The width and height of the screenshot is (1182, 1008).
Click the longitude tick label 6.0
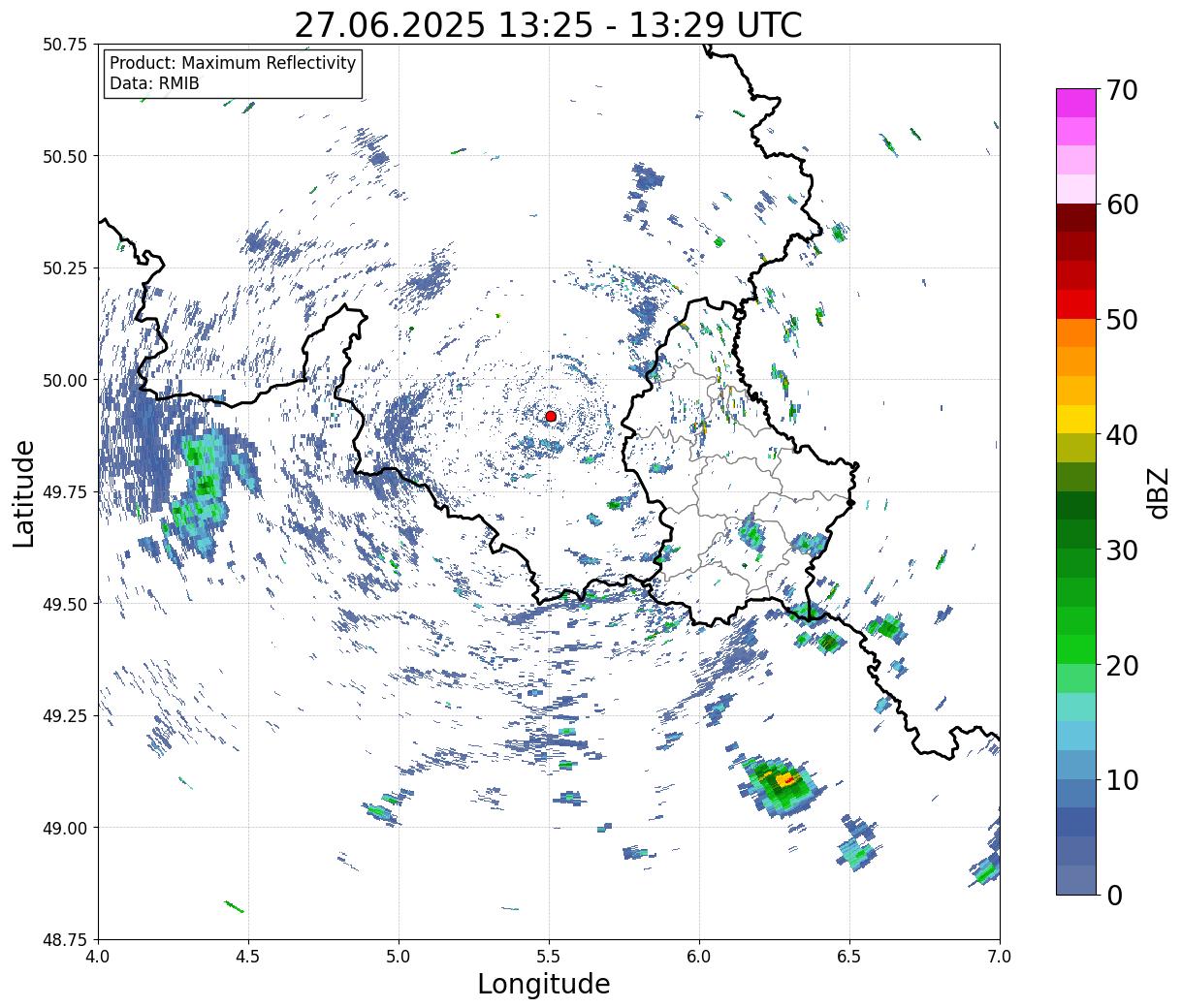click(699, 956)
